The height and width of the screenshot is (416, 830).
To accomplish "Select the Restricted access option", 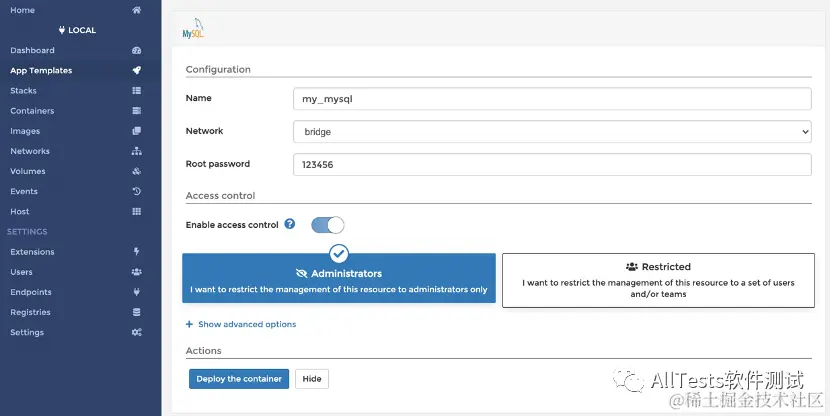I will click(x=658, y=280).
